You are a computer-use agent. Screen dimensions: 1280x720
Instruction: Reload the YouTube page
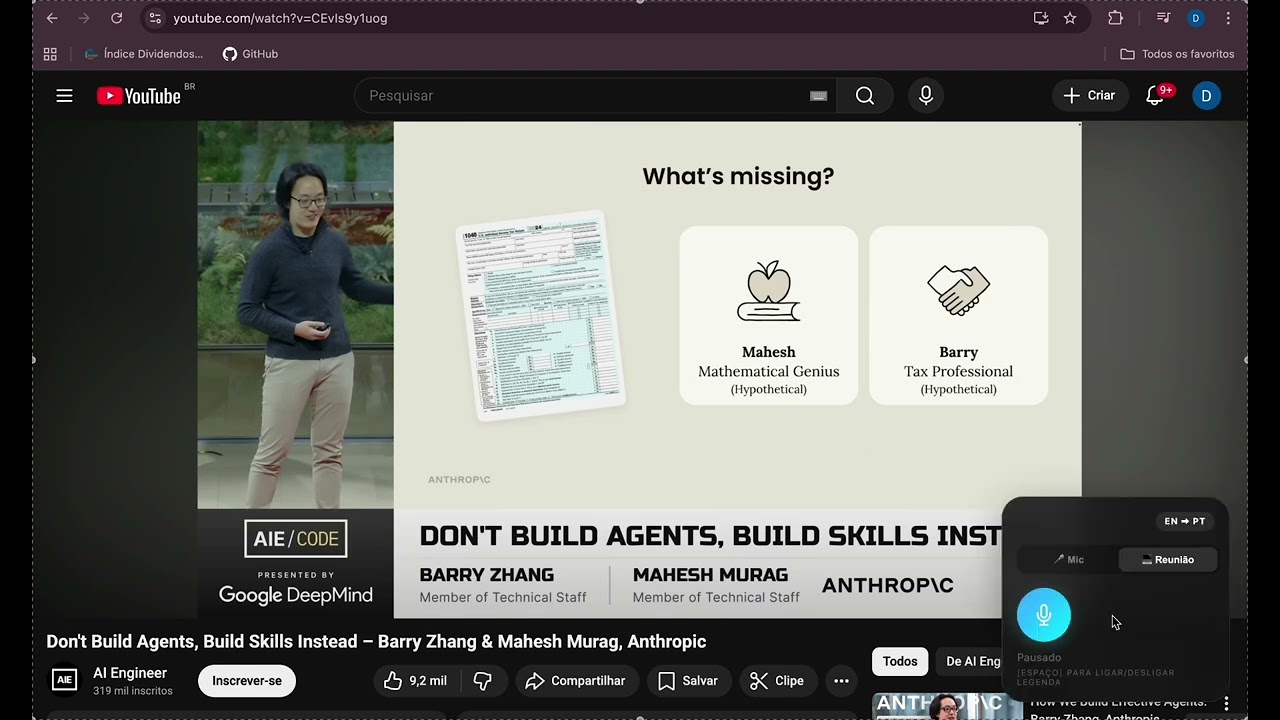116,18
